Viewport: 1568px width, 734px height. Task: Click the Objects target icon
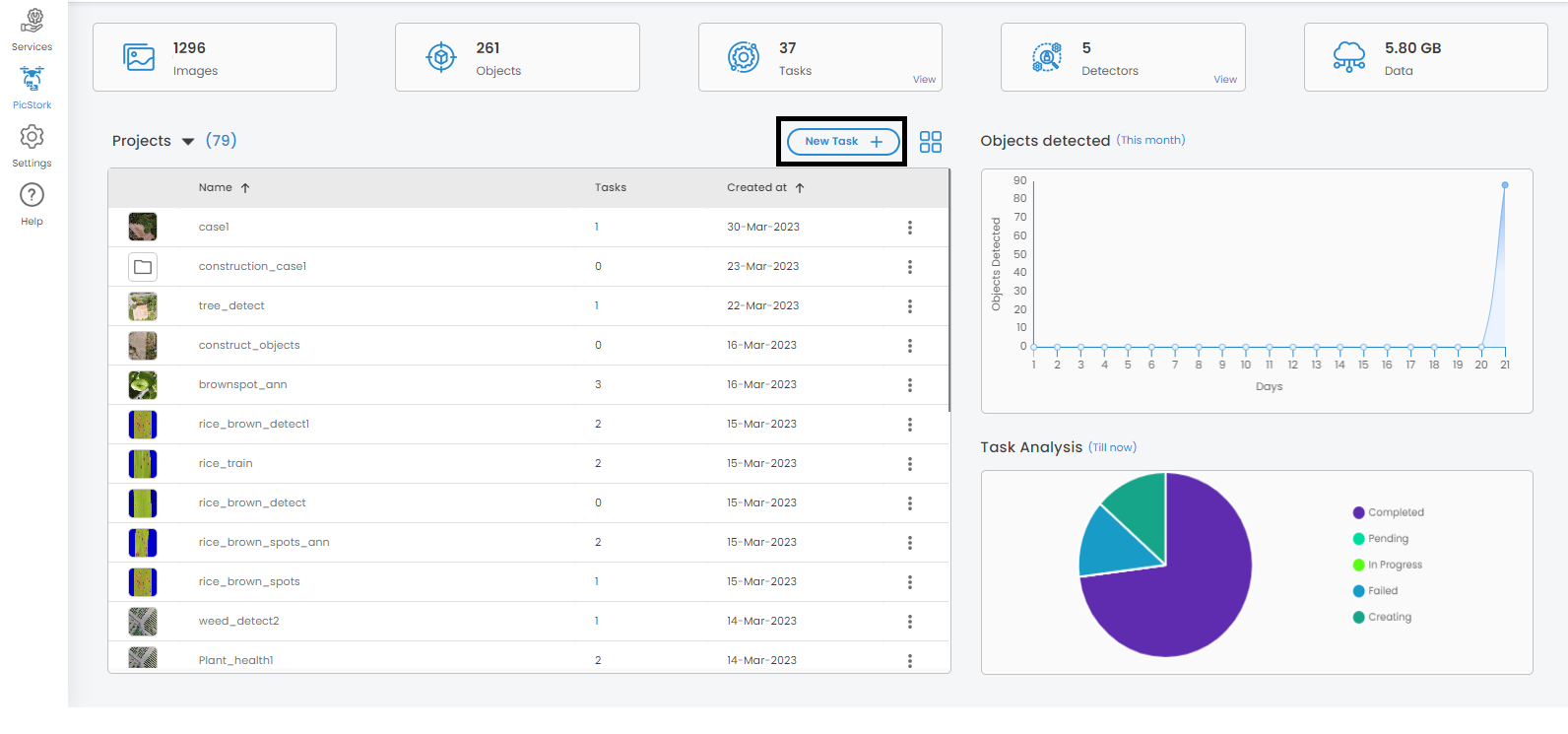click(x=441, y=57)
